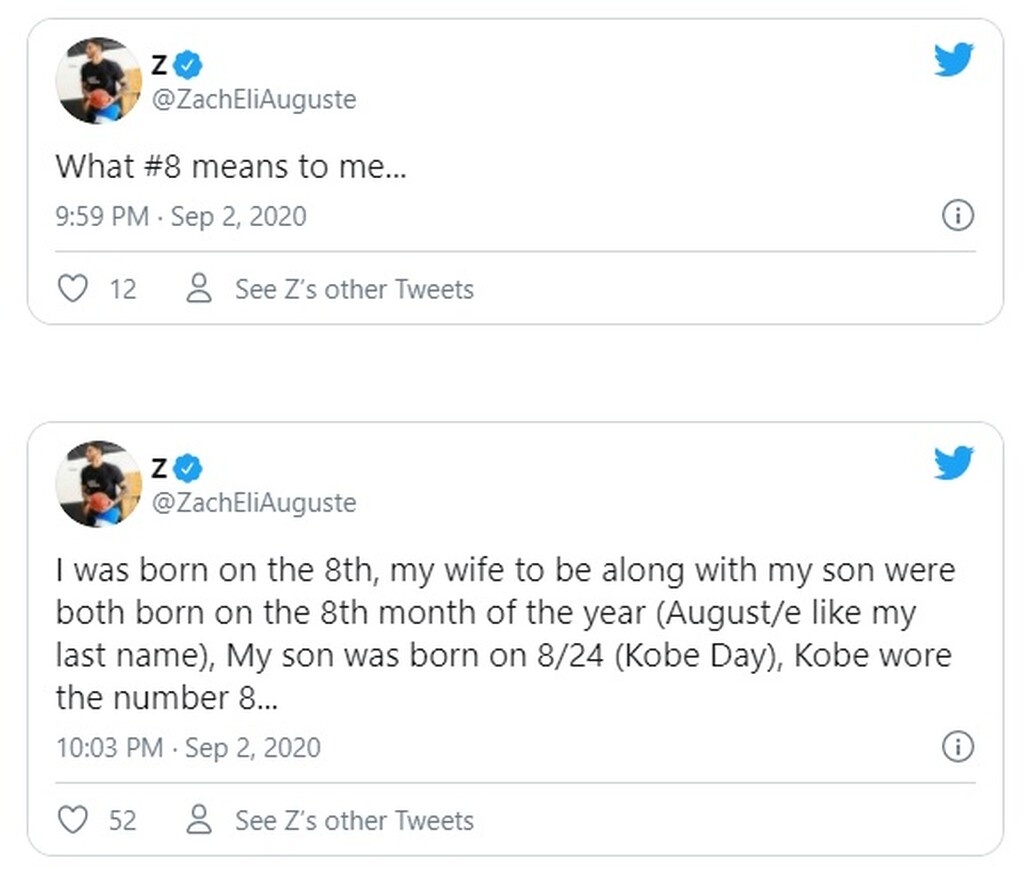
Task: Click the Twitter bird logo in first tweet
Action: [953, 62]
